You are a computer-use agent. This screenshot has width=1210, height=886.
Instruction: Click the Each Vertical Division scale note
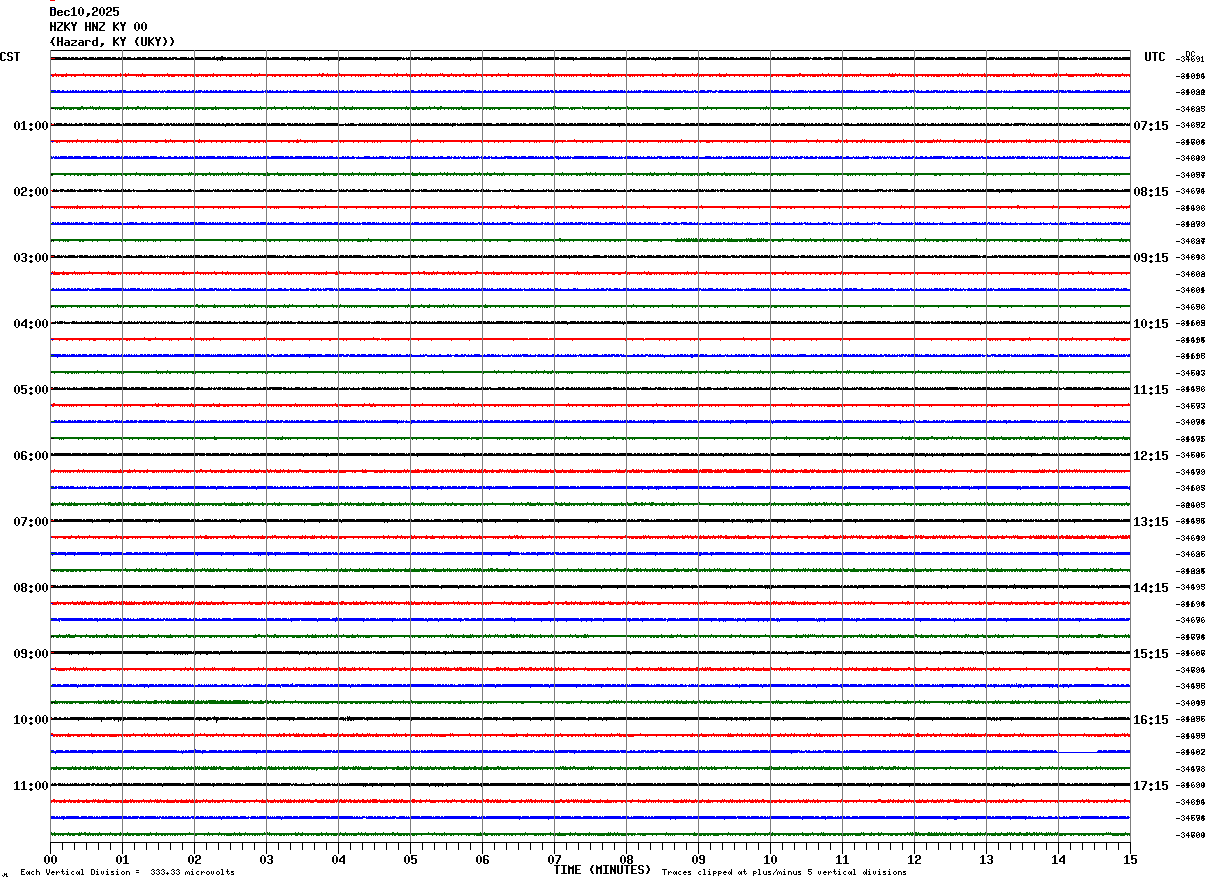127,873
